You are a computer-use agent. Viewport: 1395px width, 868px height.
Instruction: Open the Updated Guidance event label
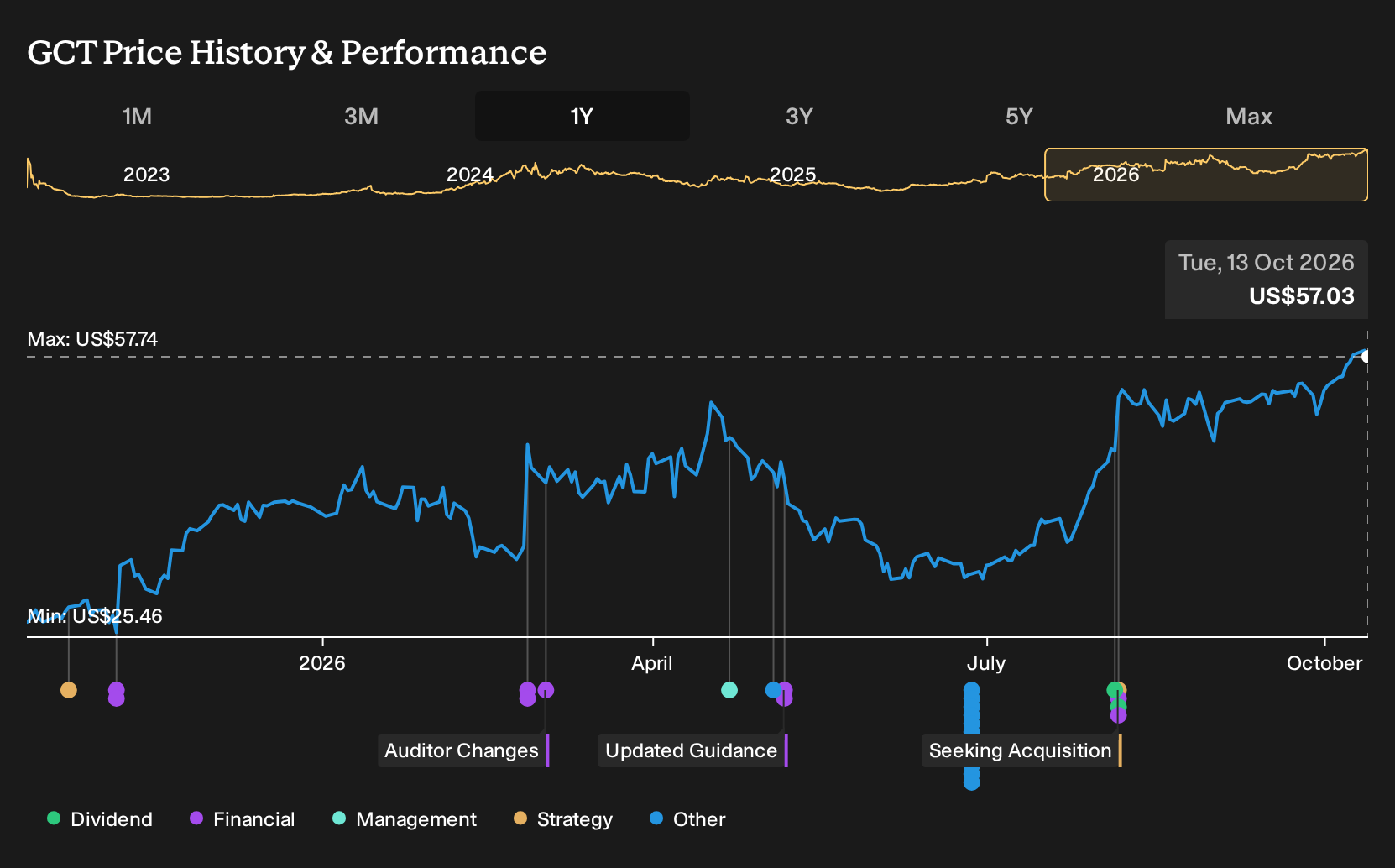pos(693,750)
